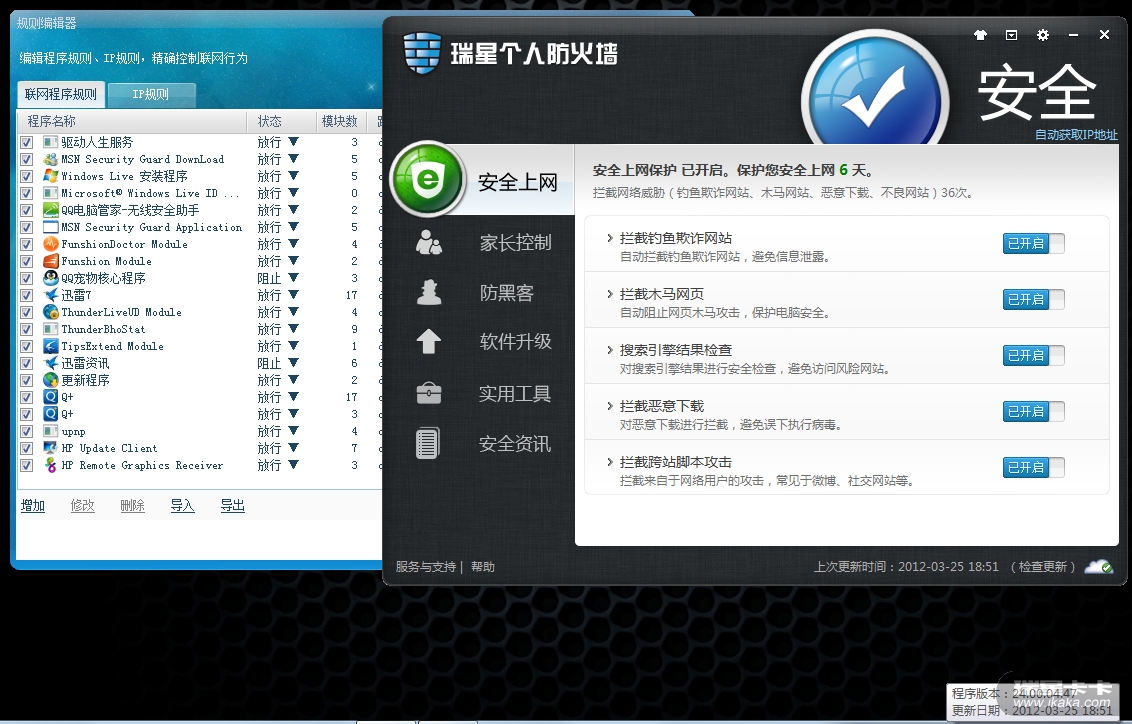The width and height of the screenshot is (1132, 724).
Task: Open the 家长控制 section
Action: click(x=515, y=243)
